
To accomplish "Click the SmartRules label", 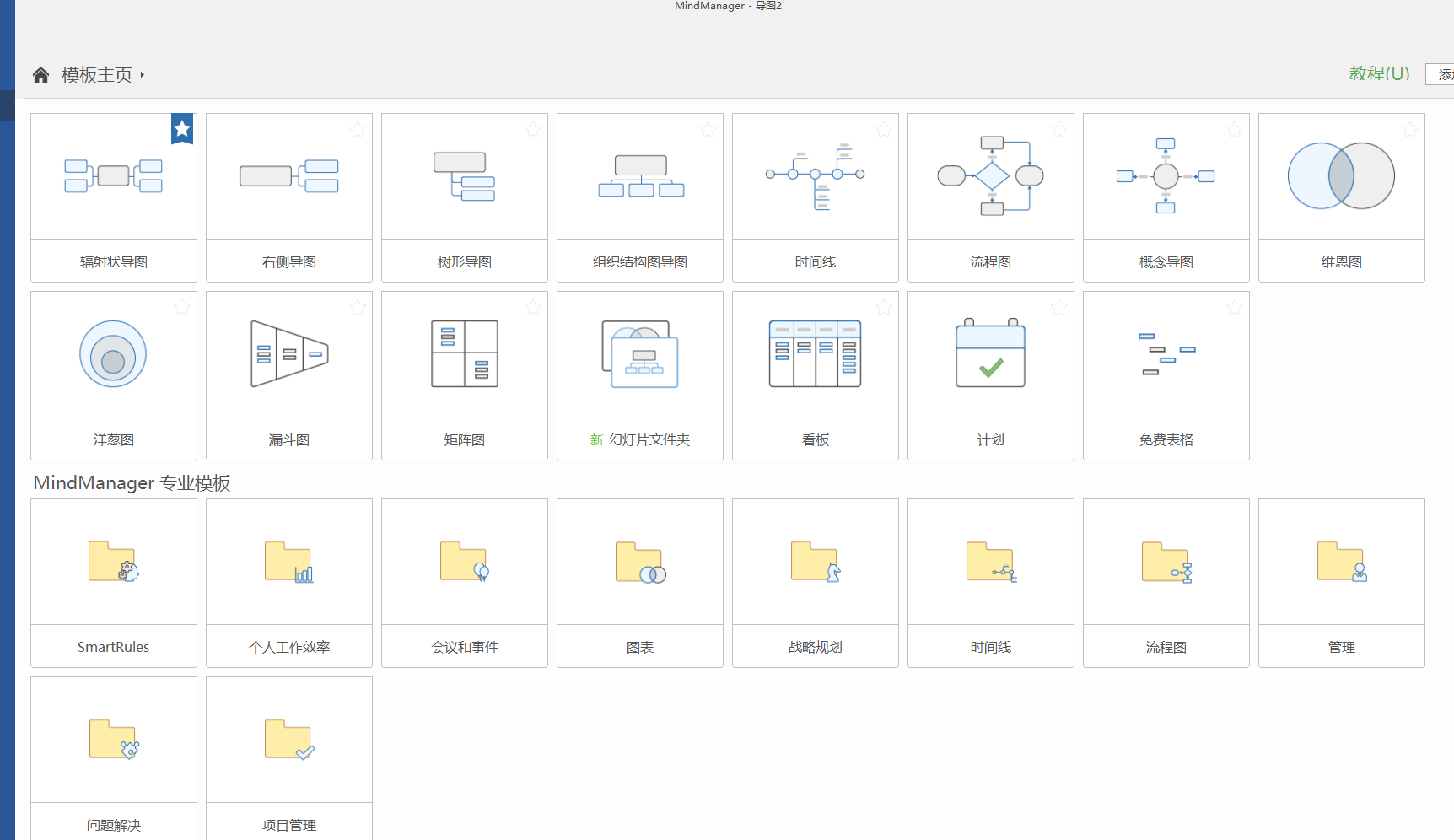I will pyautogui.click(x=114, y=647).
